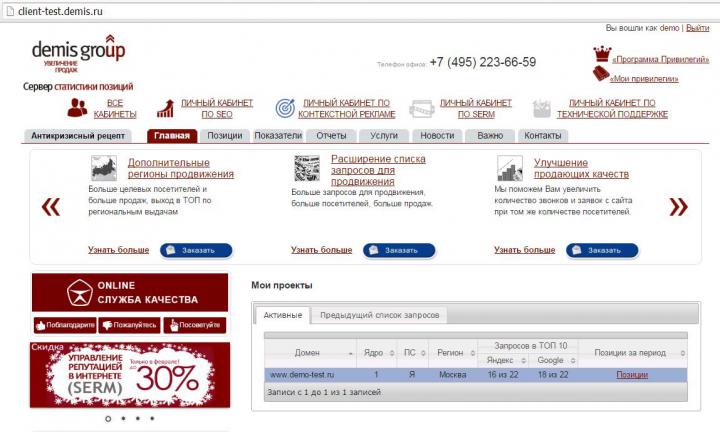Image resolution: width=720 pixels, height=432 pixels.
Task: Open the SERM 30% discount banner
Action: click(x=130, y=375)
